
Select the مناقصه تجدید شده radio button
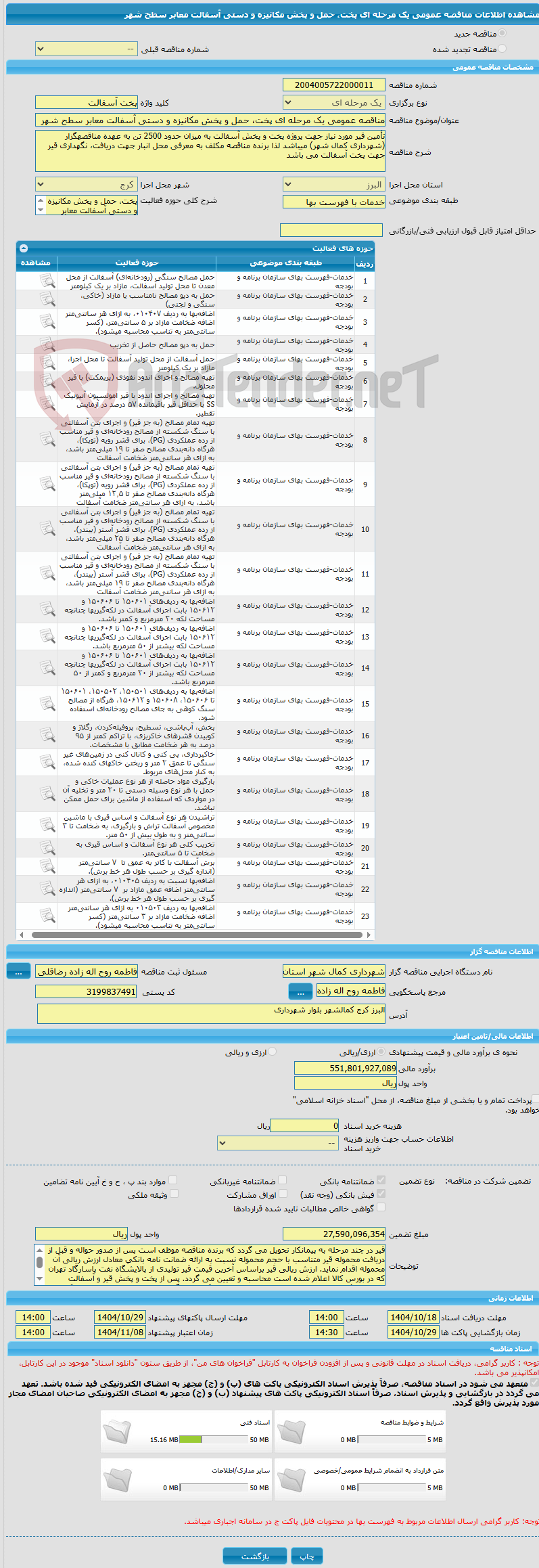click(x=502, y=49)
